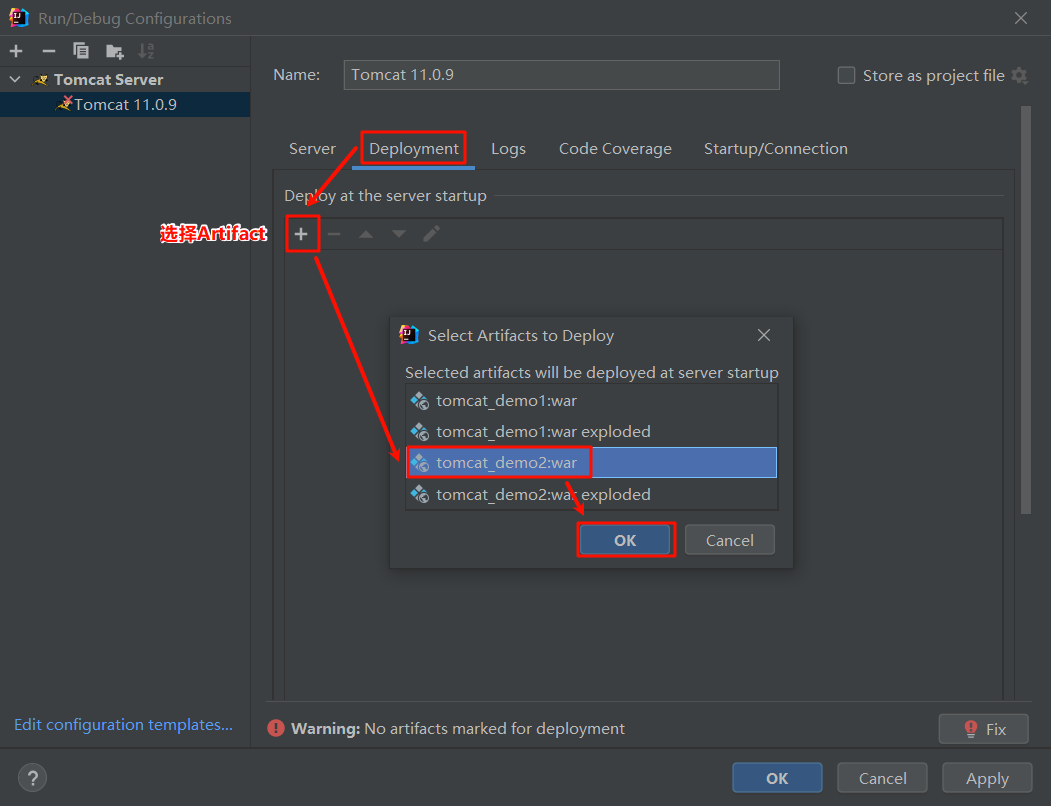This screenshot has width=1051, height=806.
Task: Switch to the Deployment tab
Action: (414, 148)
